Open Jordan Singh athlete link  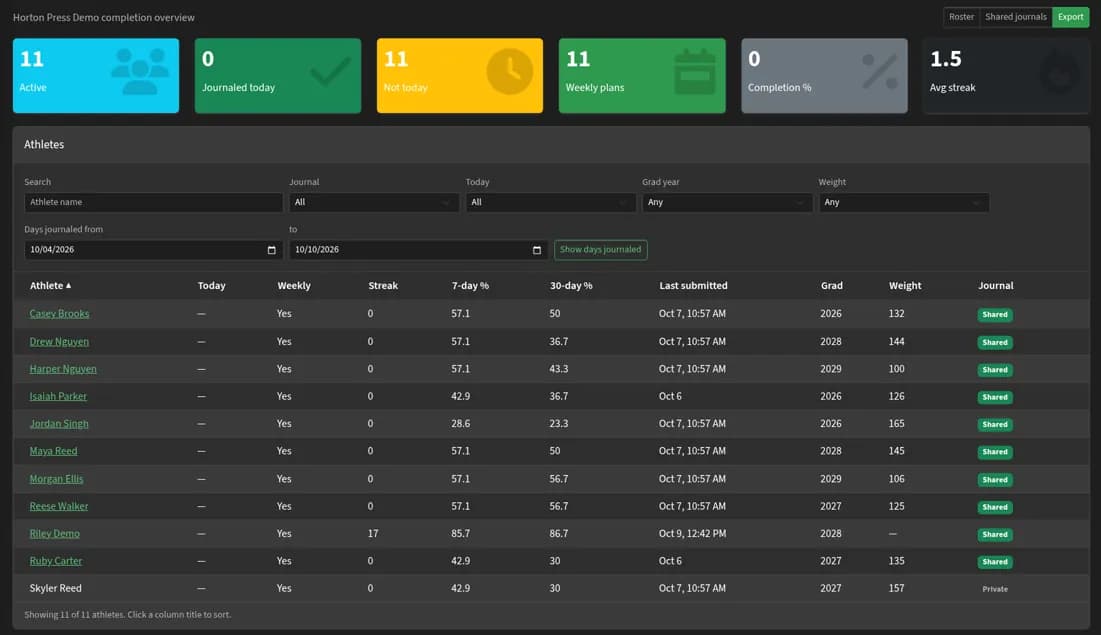click(59, 424)
